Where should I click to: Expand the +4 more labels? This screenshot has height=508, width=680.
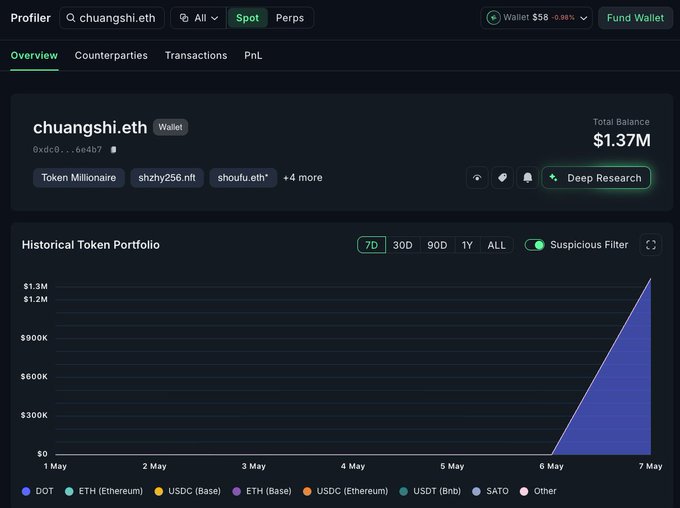[x=303, y=177]
